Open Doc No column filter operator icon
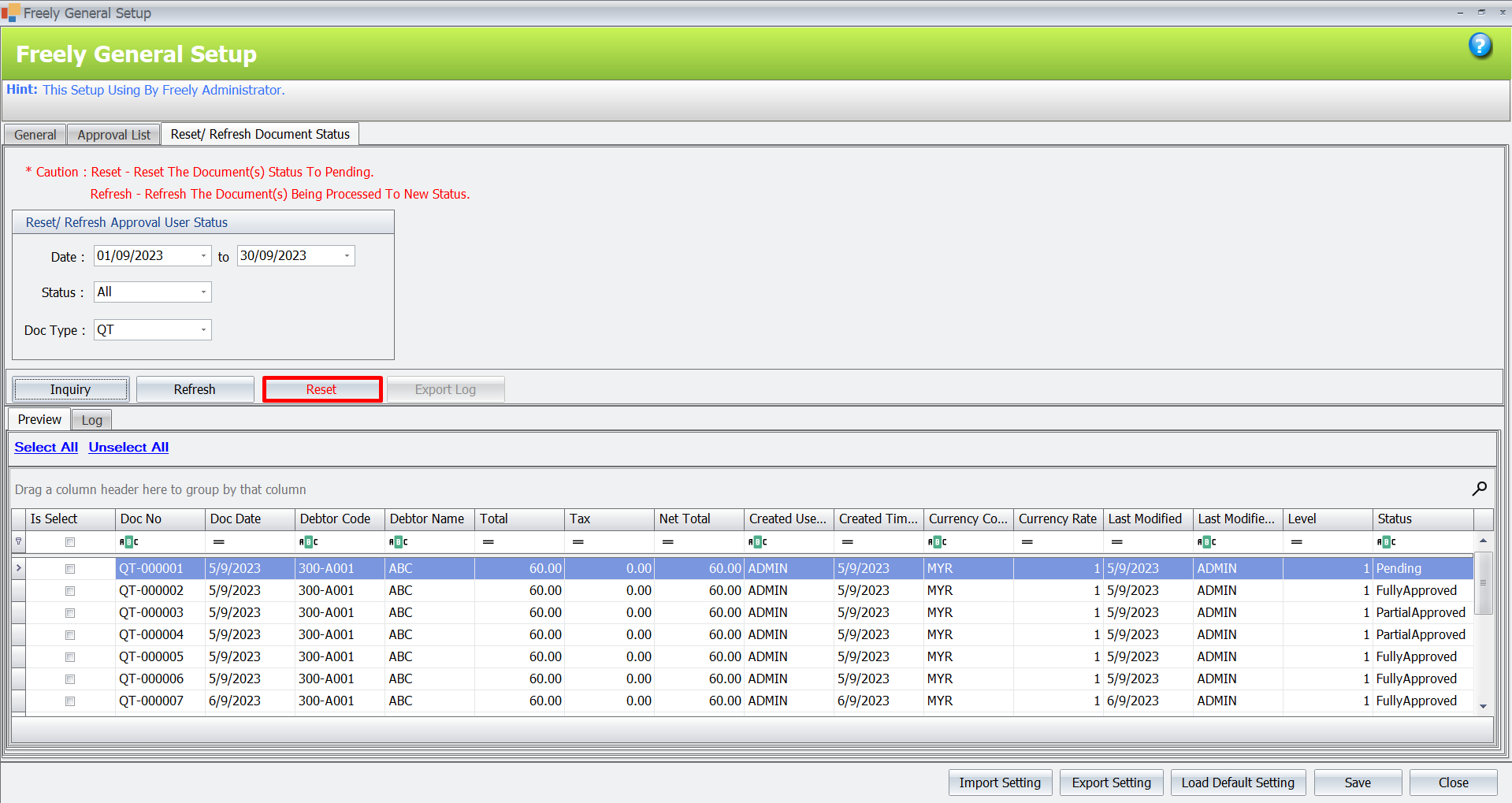 (128, 542)
